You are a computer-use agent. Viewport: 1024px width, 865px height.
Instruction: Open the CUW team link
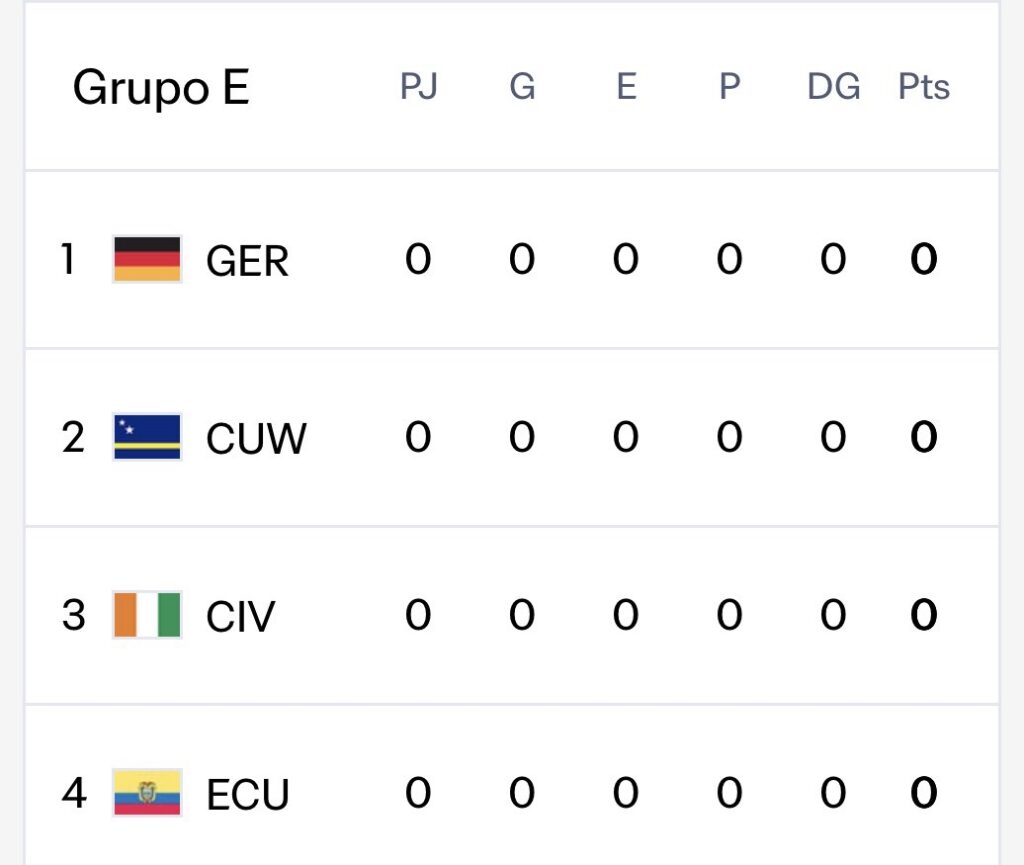point(256,439)
